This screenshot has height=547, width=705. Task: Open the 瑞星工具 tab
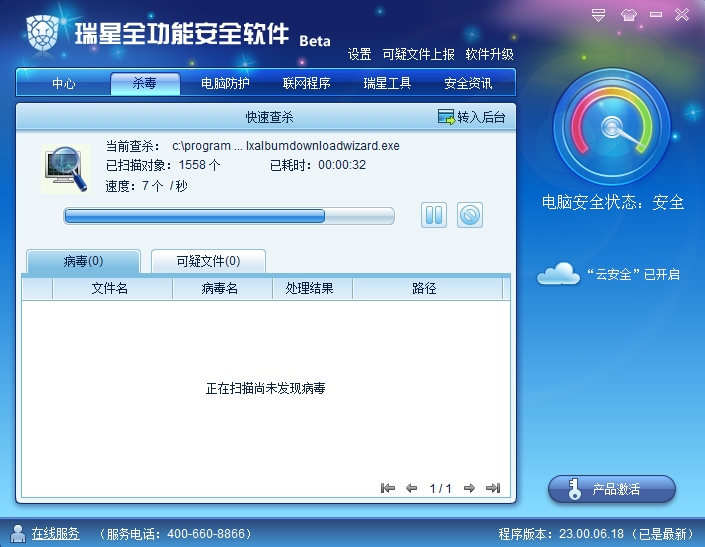point(387,83)
